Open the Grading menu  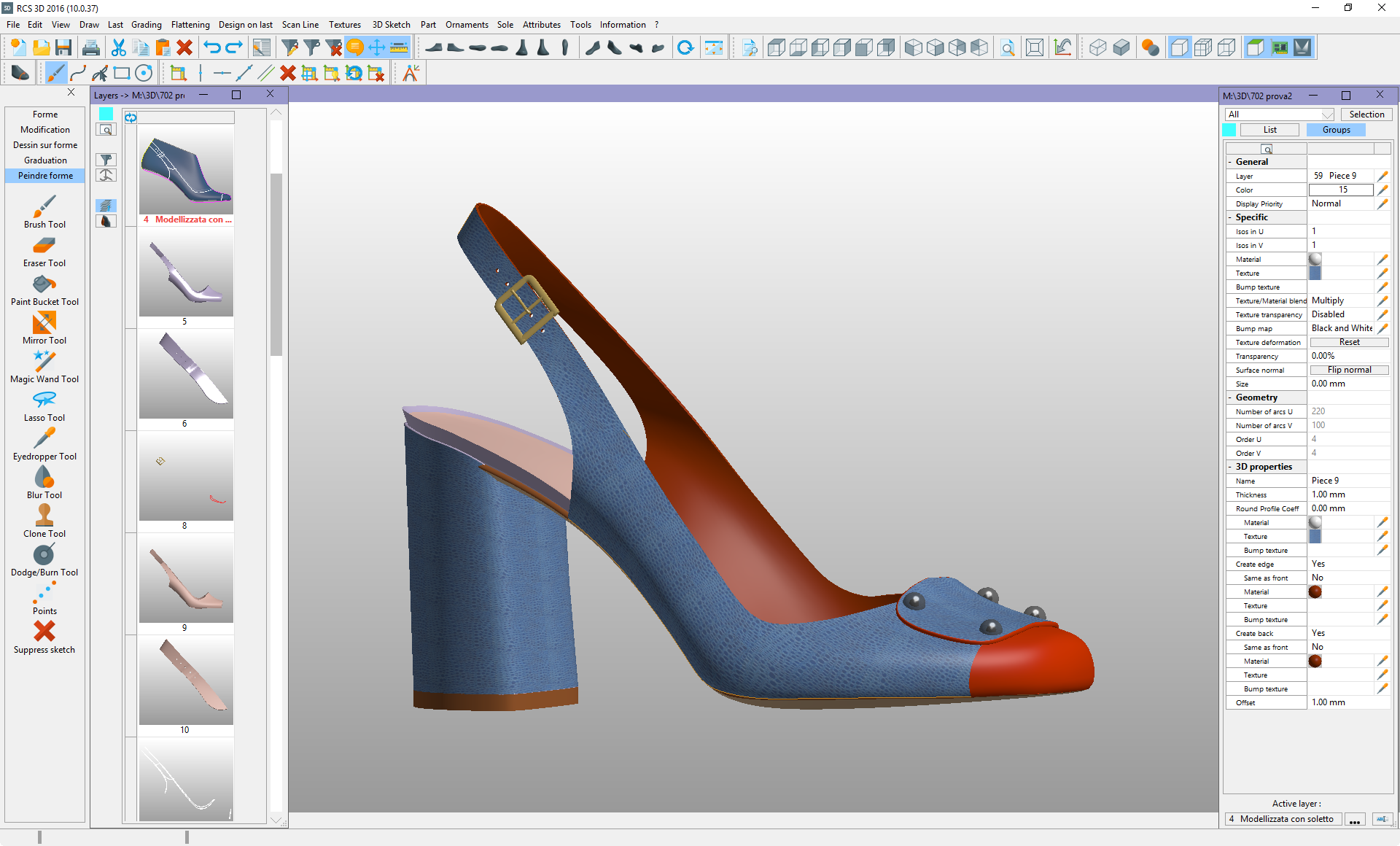click(147, 25)
